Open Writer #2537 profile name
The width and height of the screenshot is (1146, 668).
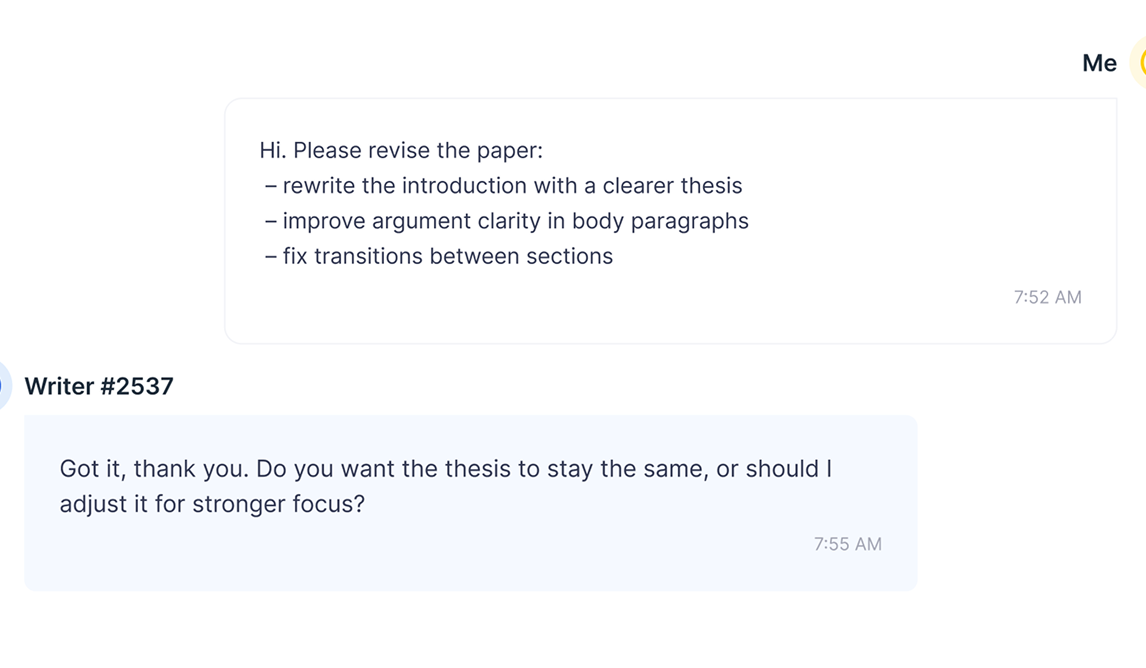point(99,386)
